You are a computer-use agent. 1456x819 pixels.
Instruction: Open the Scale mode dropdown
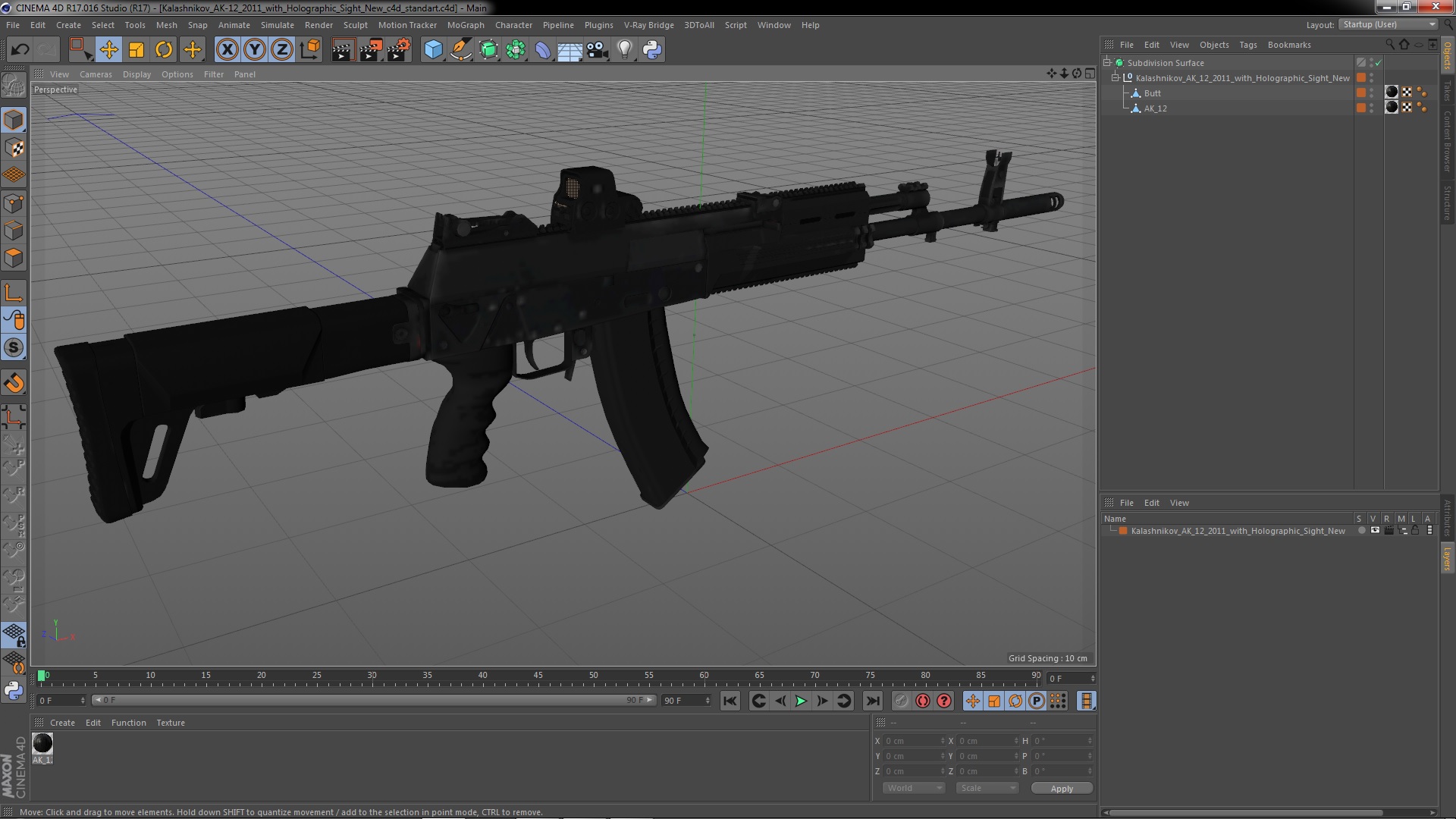987,788
